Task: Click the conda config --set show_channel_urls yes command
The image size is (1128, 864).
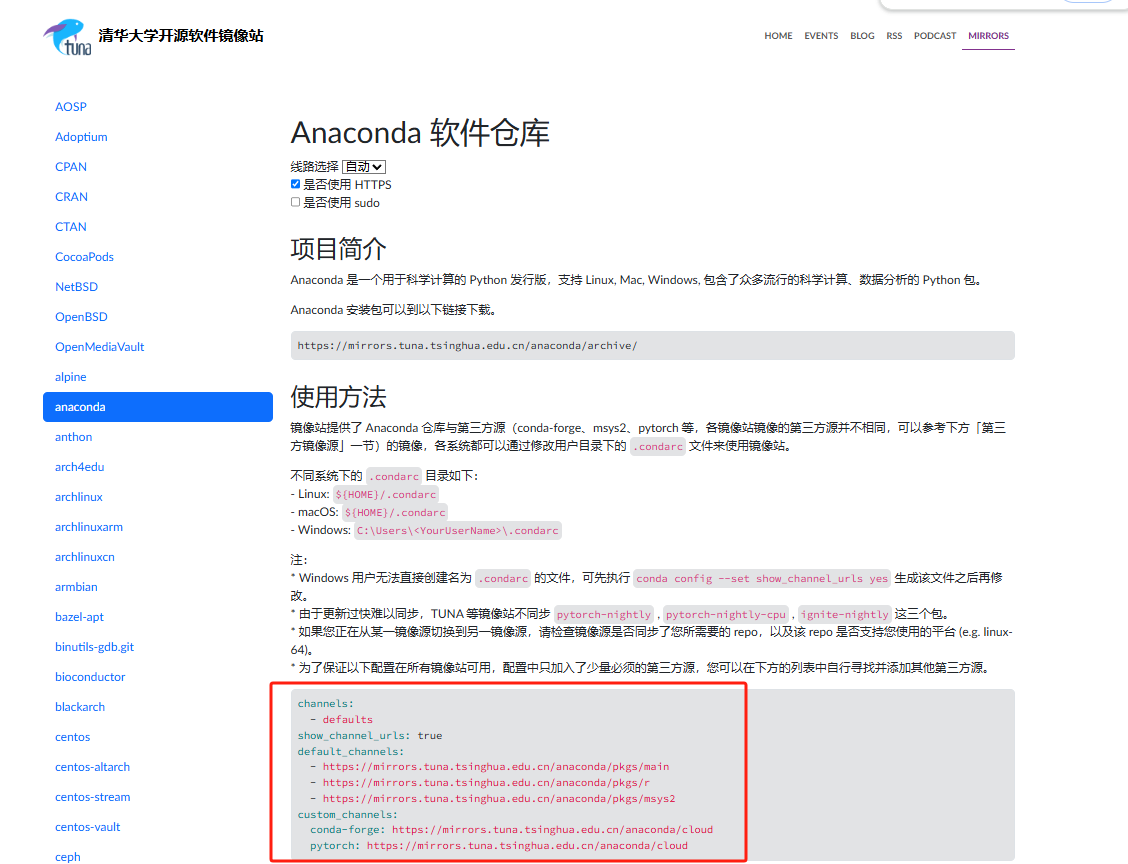Action: (762, 578)
